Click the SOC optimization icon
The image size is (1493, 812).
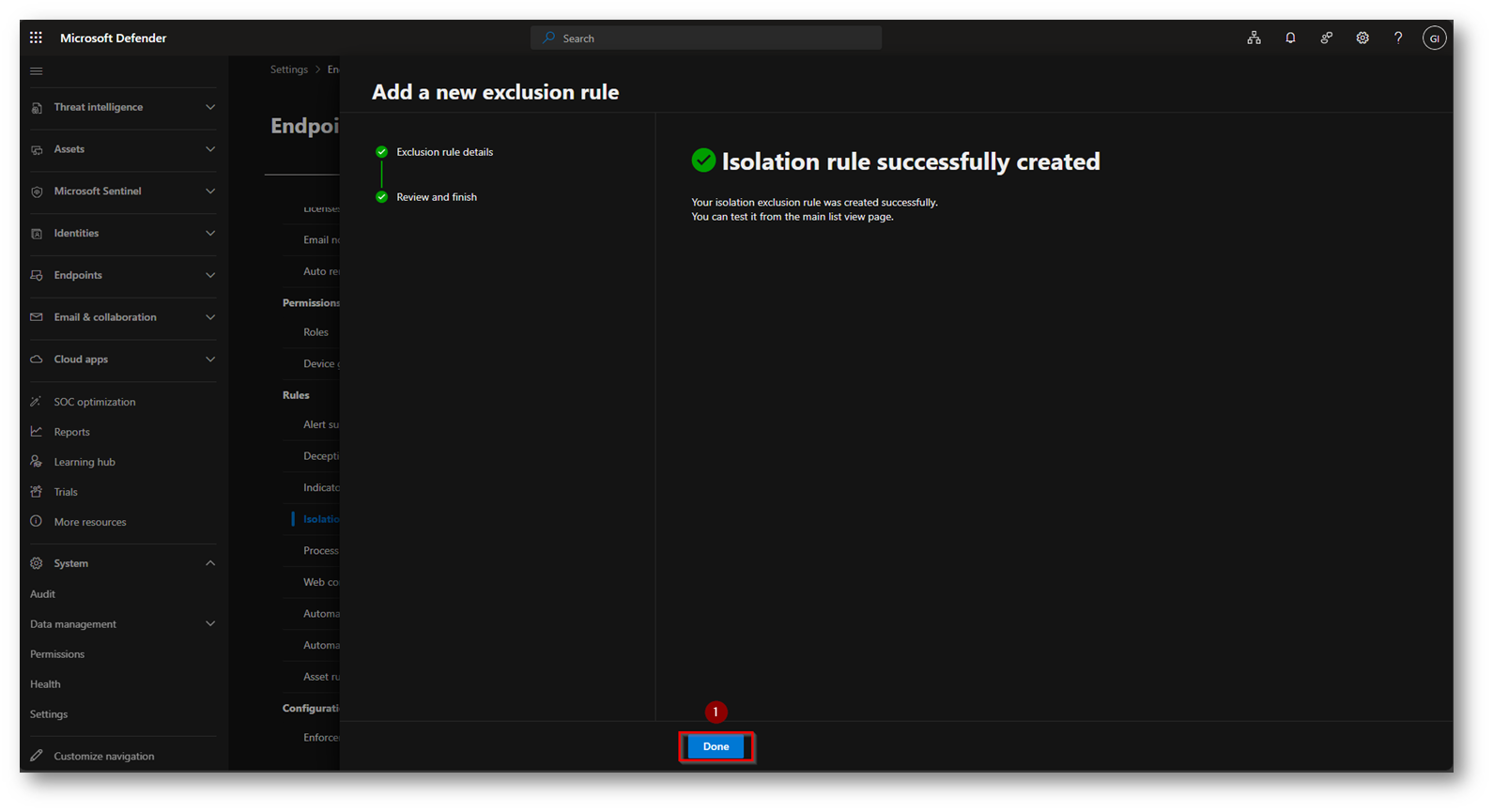click(37, 402)
